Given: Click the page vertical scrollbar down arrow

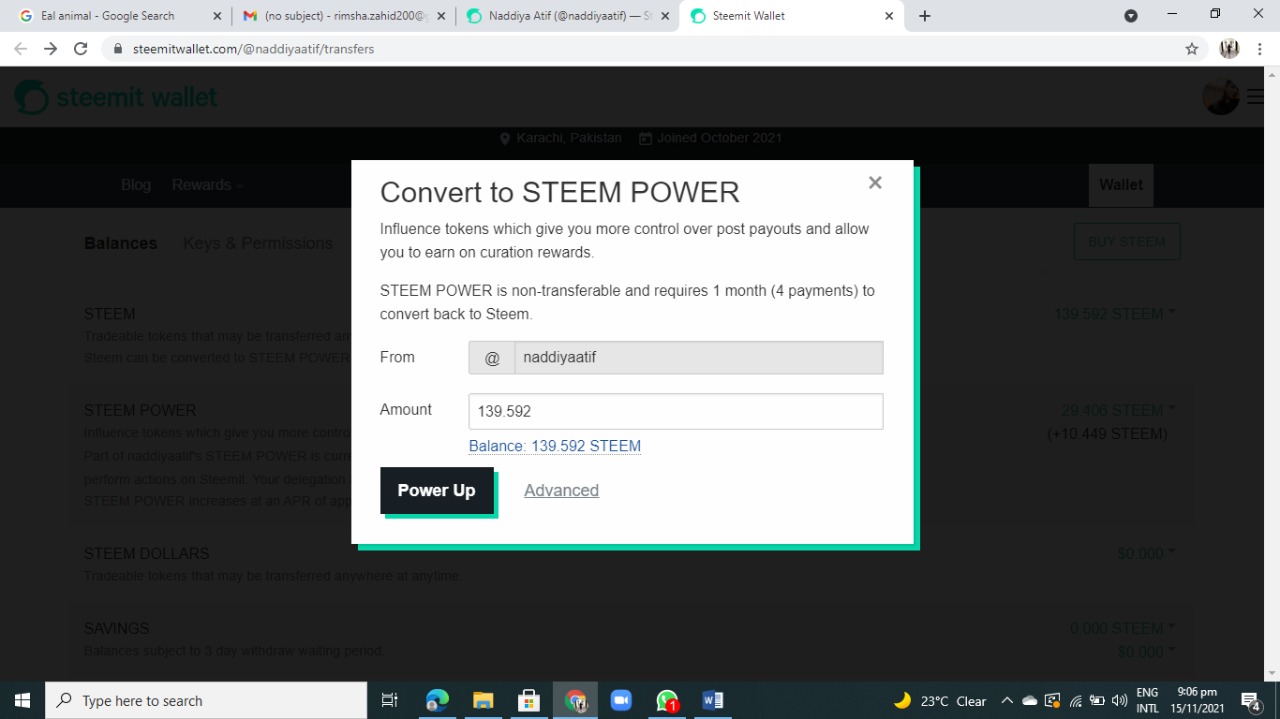Looking at the screenshot, I should [1272, 673].
